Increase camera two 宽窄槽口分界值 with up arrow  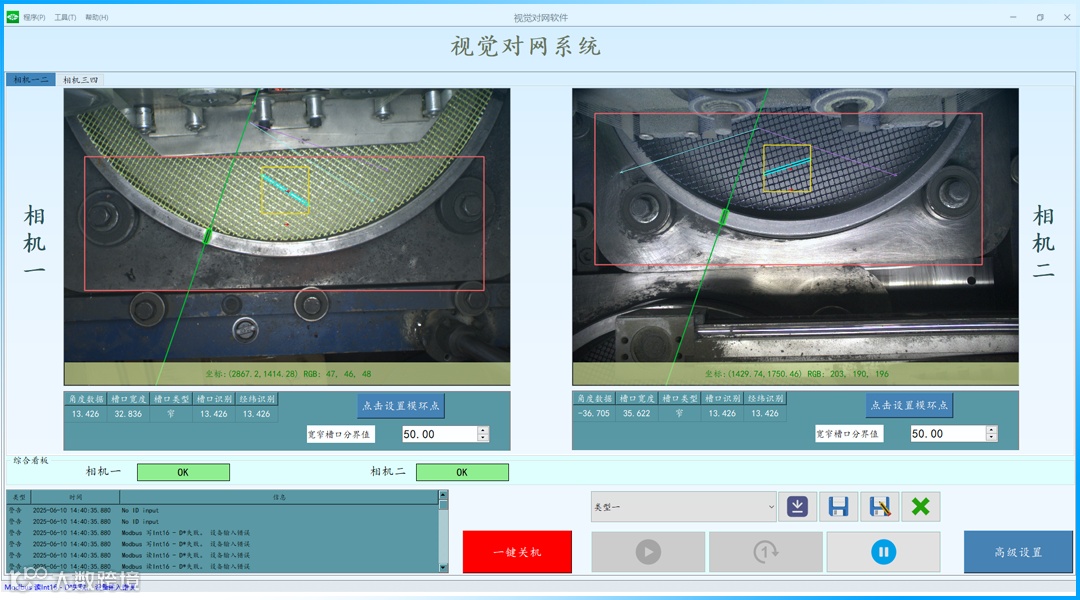point(991,430)
